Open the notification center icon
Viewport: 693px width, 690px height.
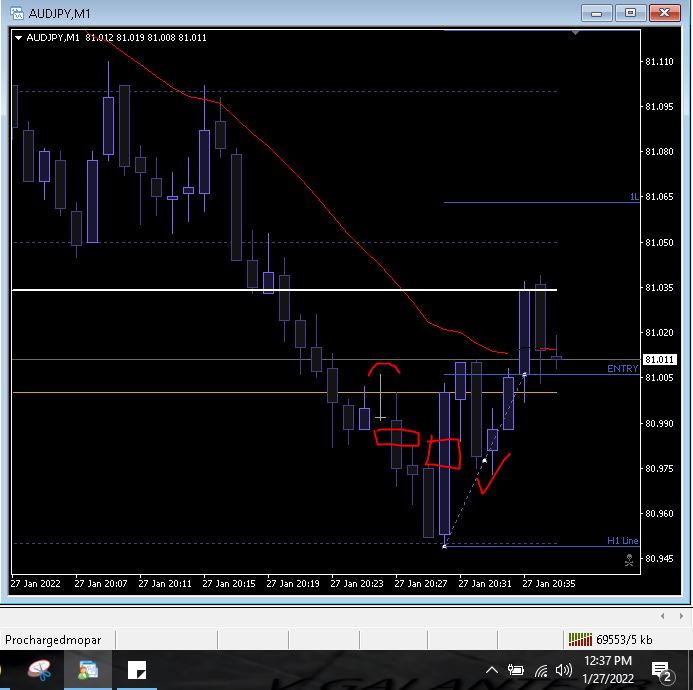pyautogui.click(x=662, y=671)
